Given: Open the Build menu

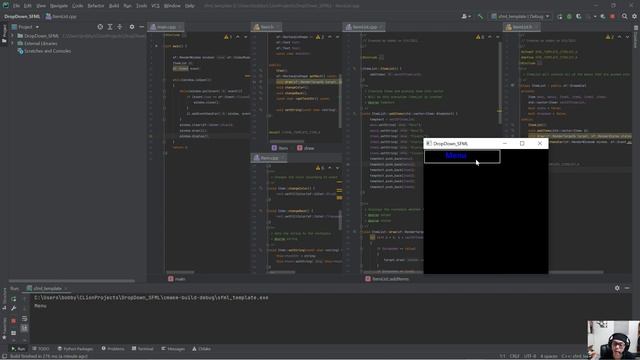Looking at the screenshot, I should 114,6.
